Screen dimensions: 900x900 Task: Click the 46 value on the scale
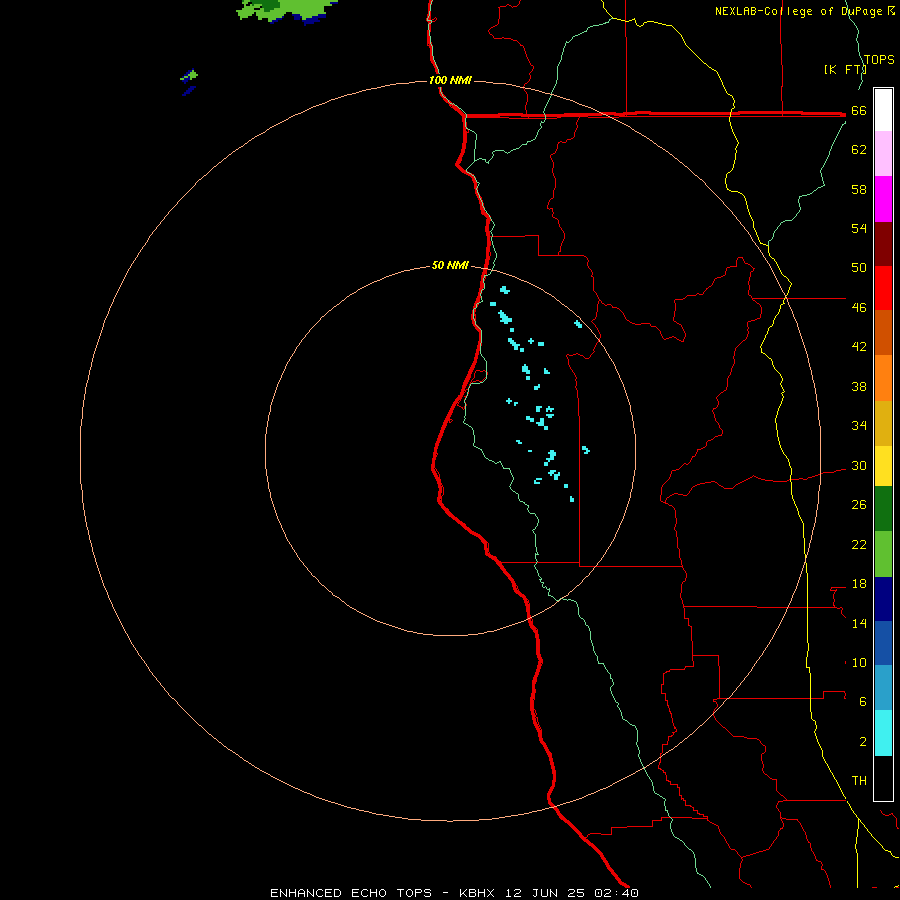[859, 308]
